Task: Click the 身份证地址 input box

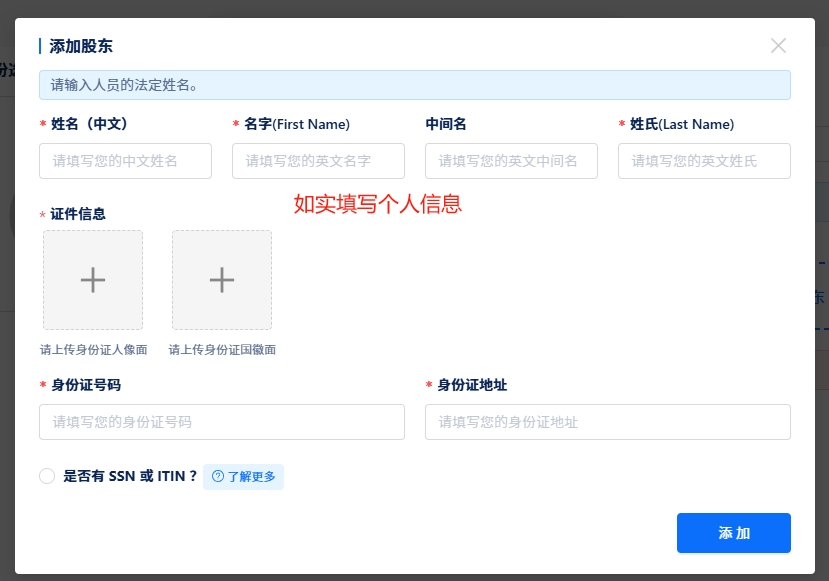Action: click(607, 422)
